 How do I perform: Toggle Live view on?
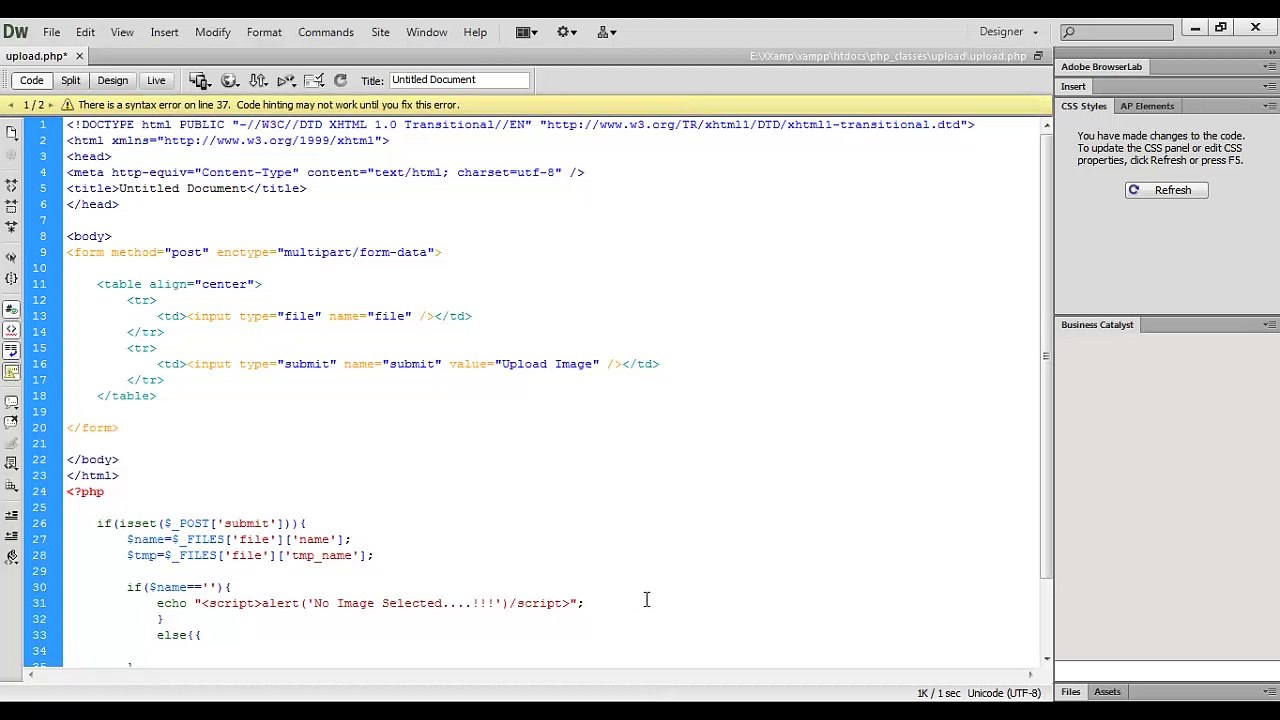point(156,80)
